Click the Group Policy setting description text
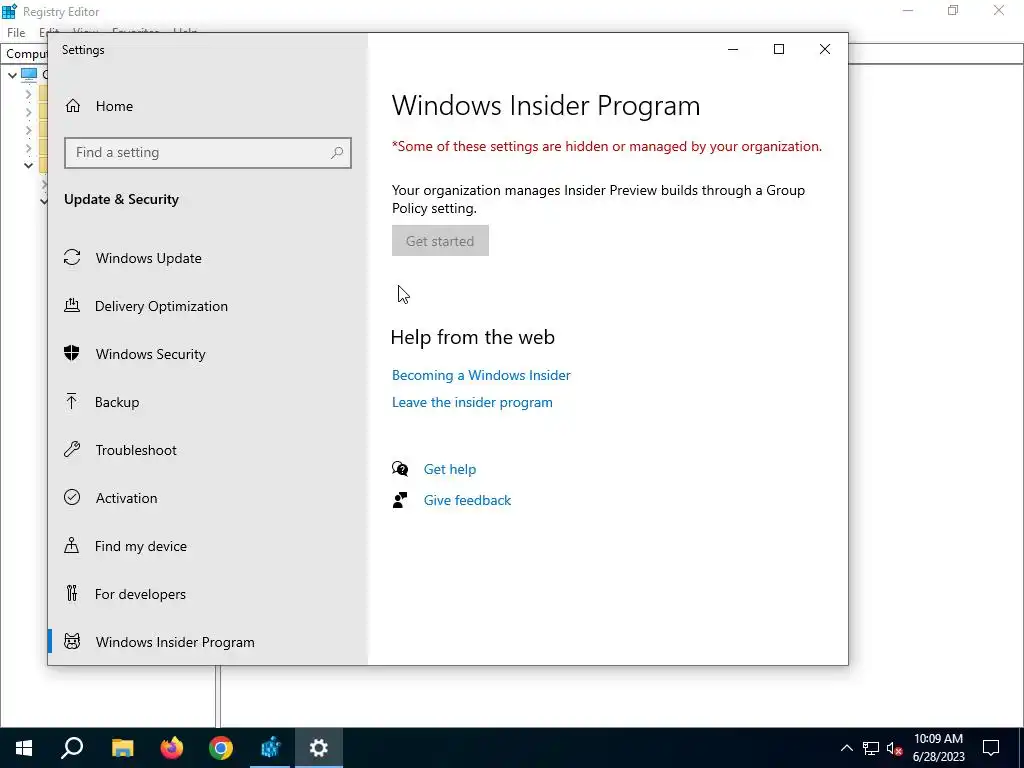Viewport: 1024px width, 768px height. (x=598, y=199)
